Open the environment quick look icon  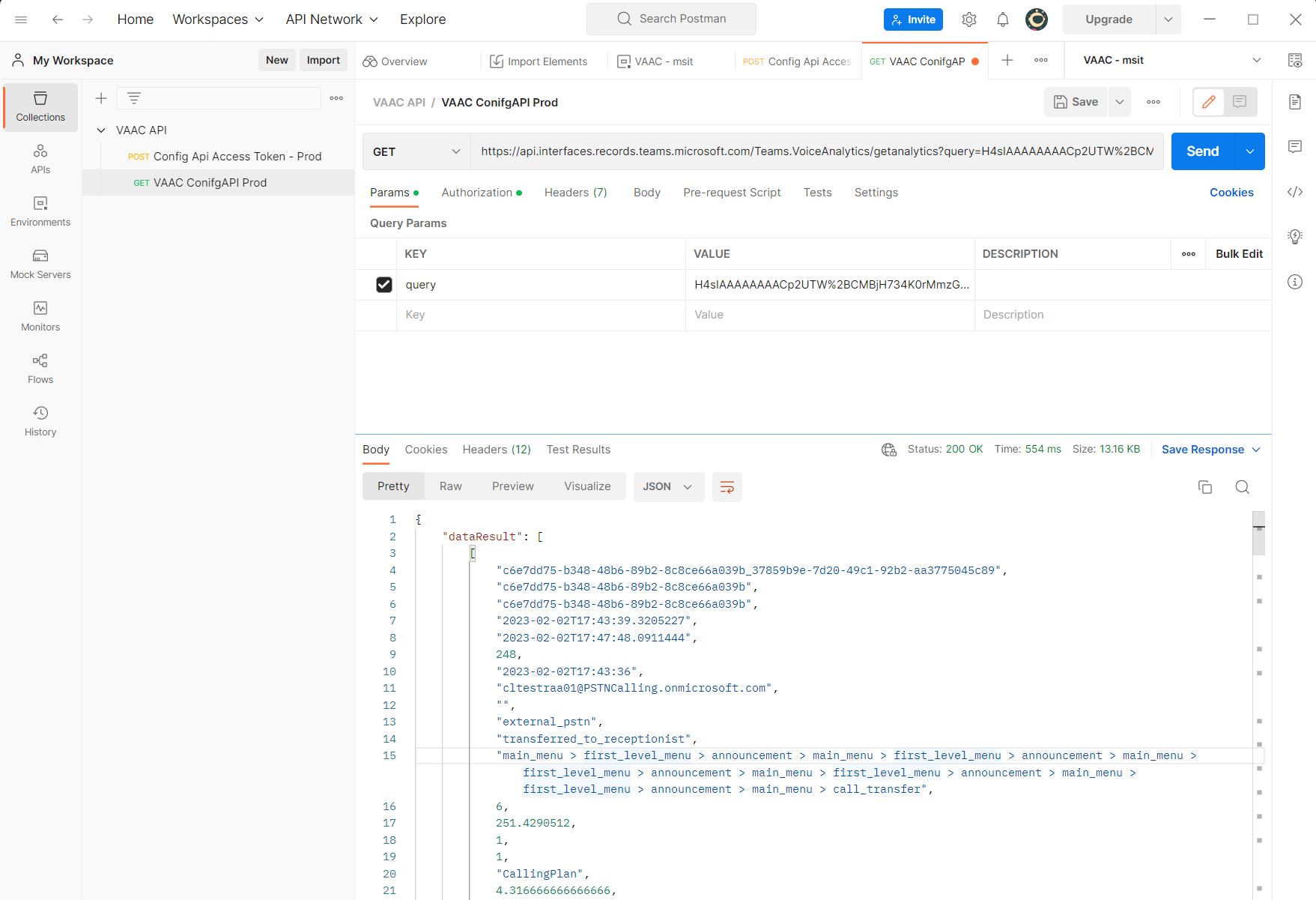1295,60
